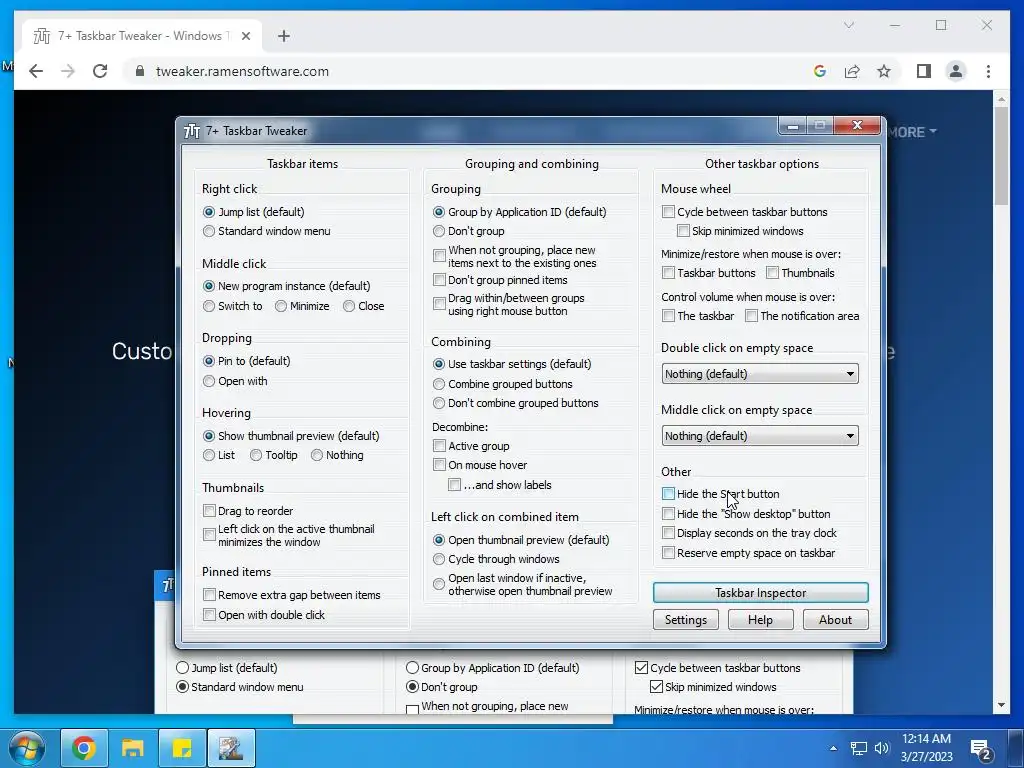1024x768 pixels.
Task: Click the taskbar clock showing 12:14 AM
Action: tap(926, 748)
